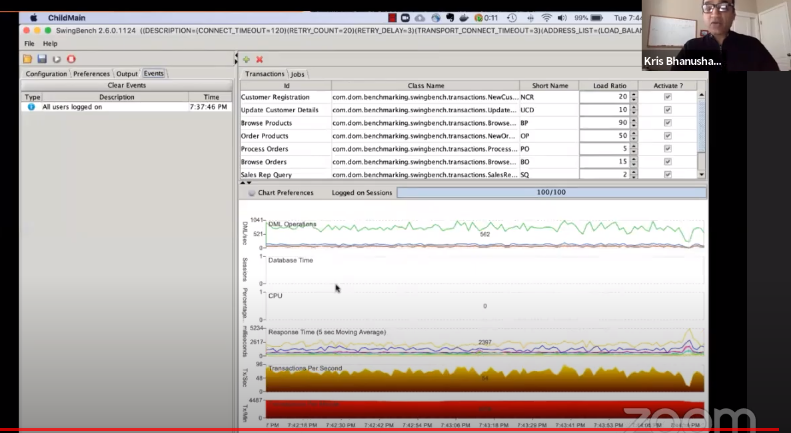Select short name cell UCD

(x=549, y=110)
